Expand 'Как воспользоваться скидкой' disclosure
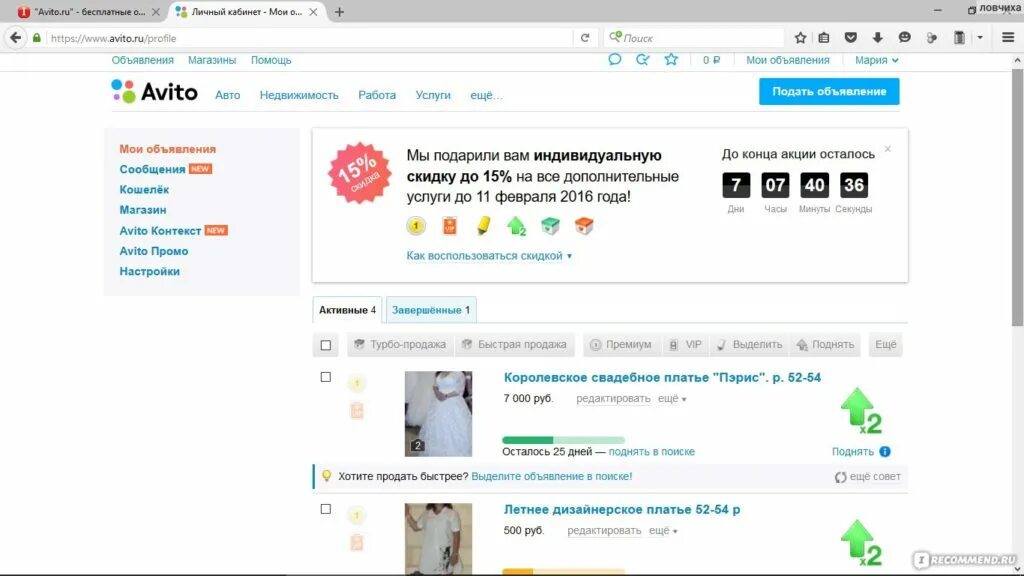 click(489, 255)
